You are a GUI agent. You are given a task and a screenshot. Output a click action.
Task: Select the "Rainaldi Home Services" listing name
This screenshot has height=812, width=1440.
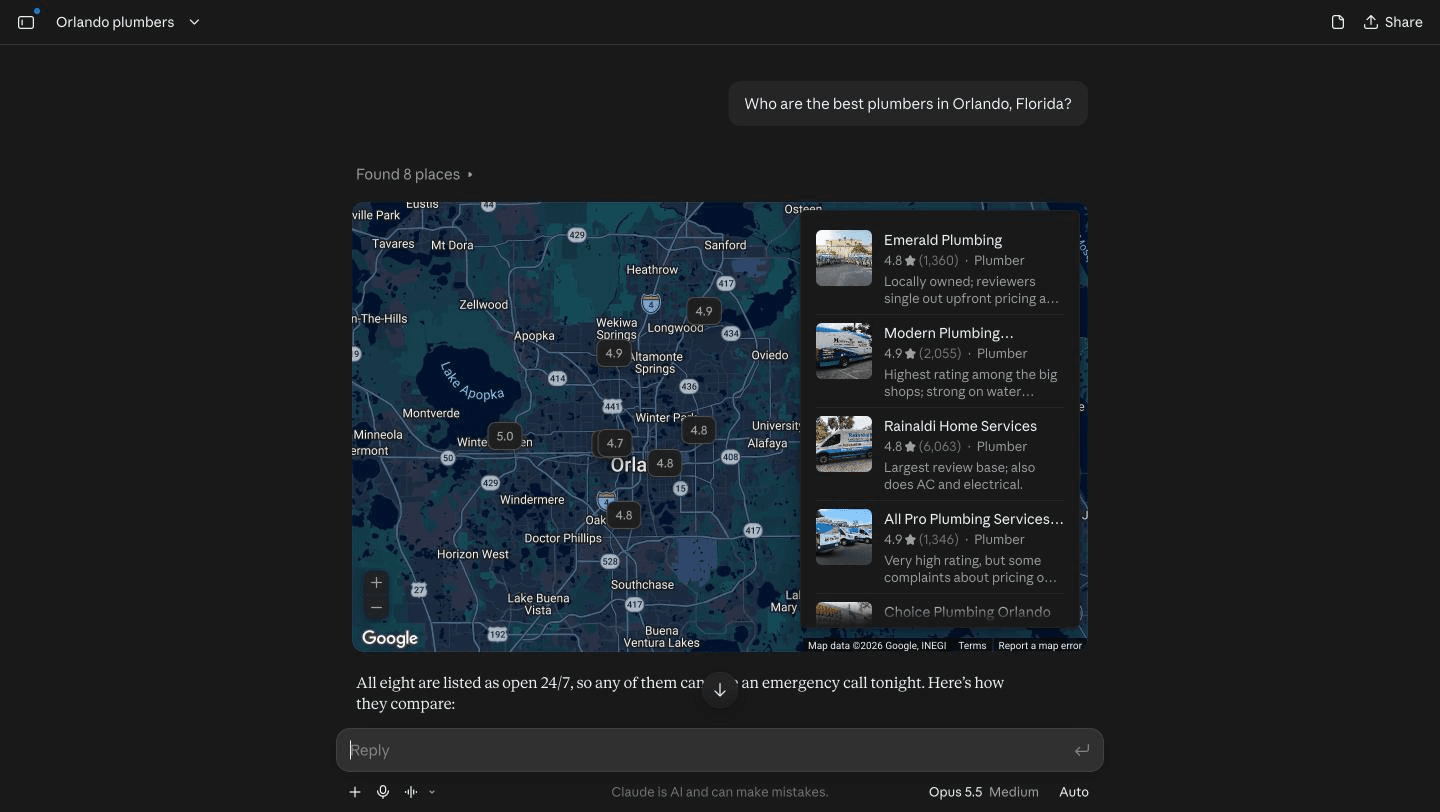(x=960, y=426)
